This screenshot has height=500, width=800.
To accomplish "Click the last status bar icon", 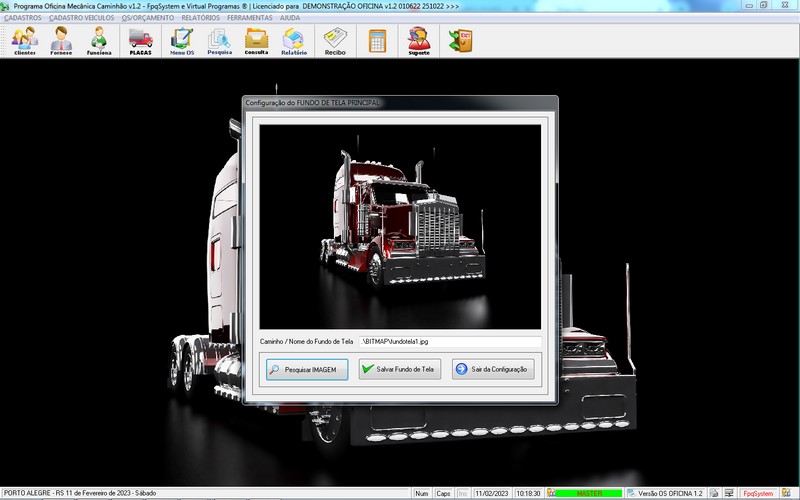I will tap(786, 493).
